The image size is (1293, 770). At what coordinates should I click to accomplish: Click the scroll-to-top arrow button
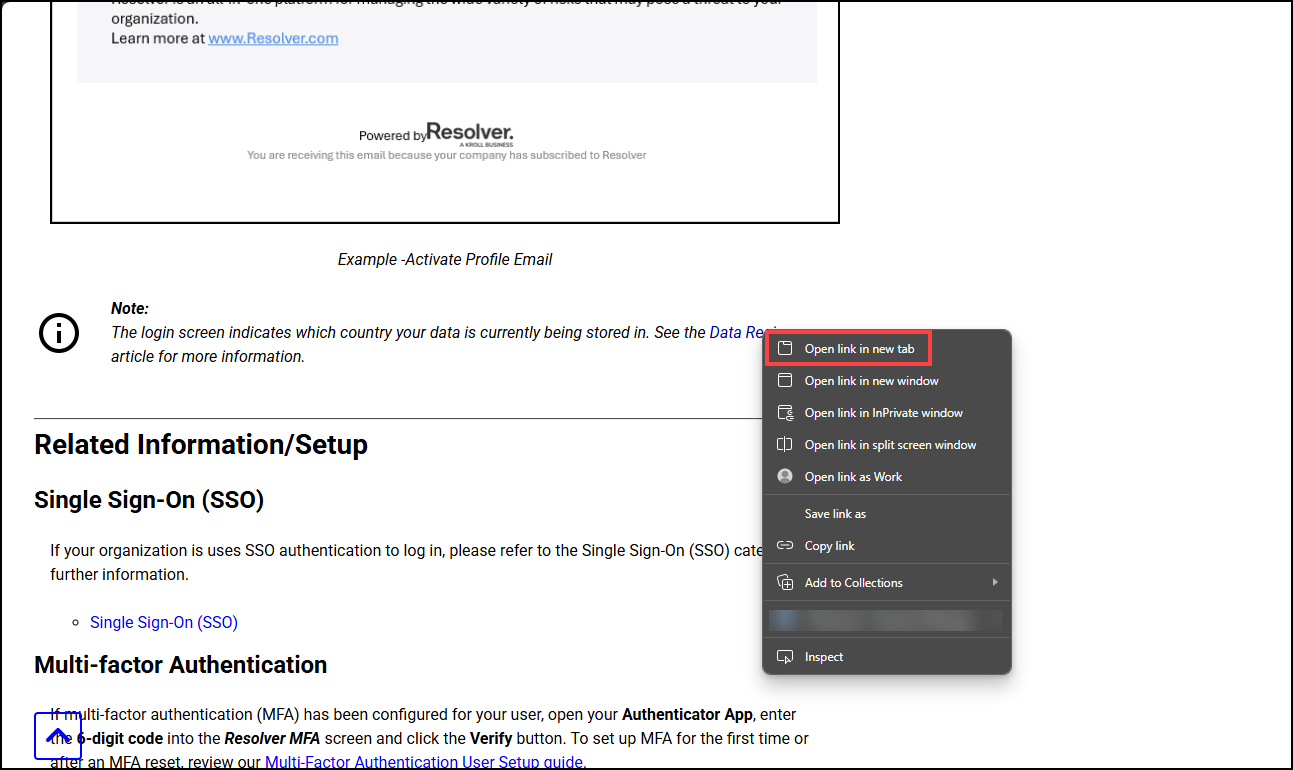58,736
